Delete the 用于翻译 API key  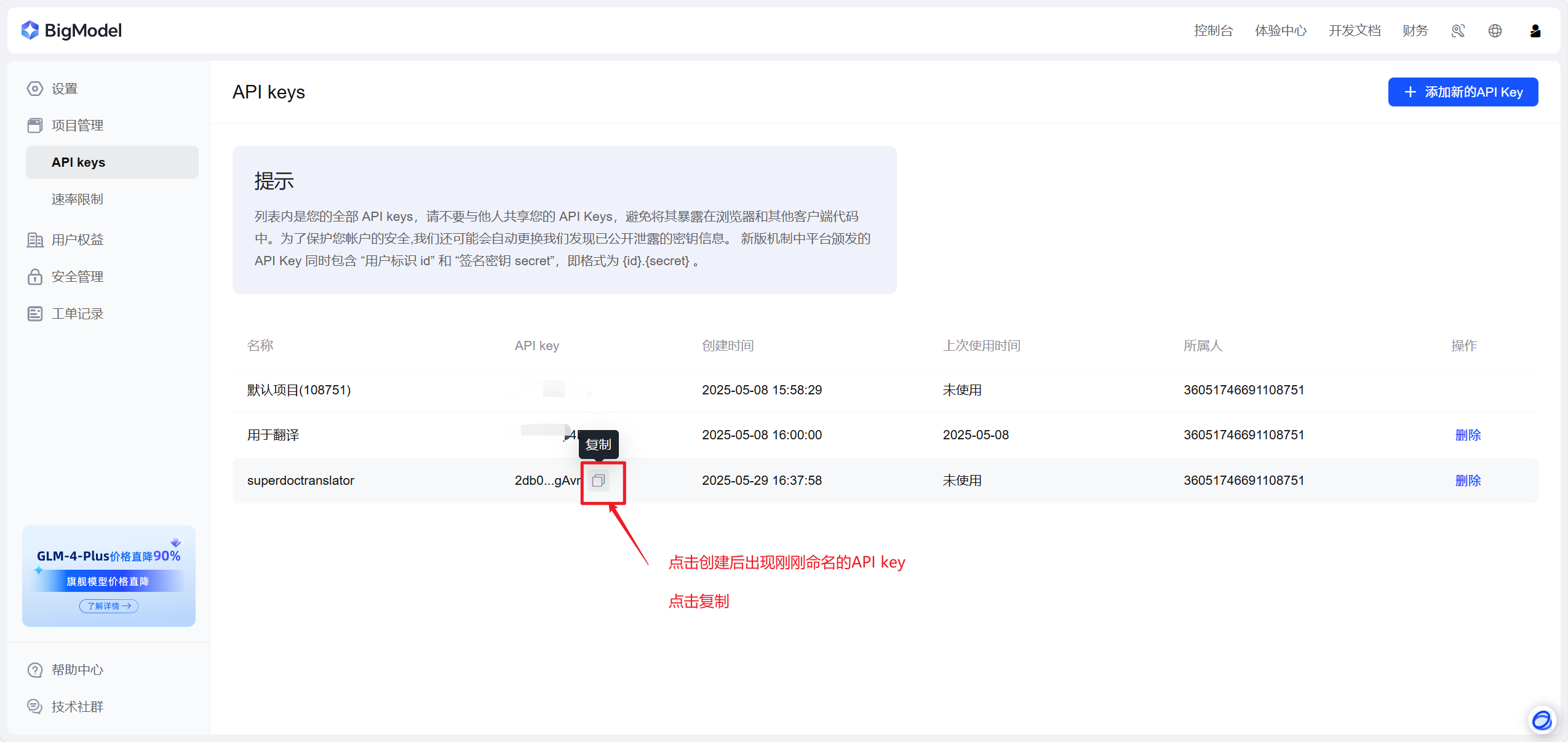coord(1467,435)
